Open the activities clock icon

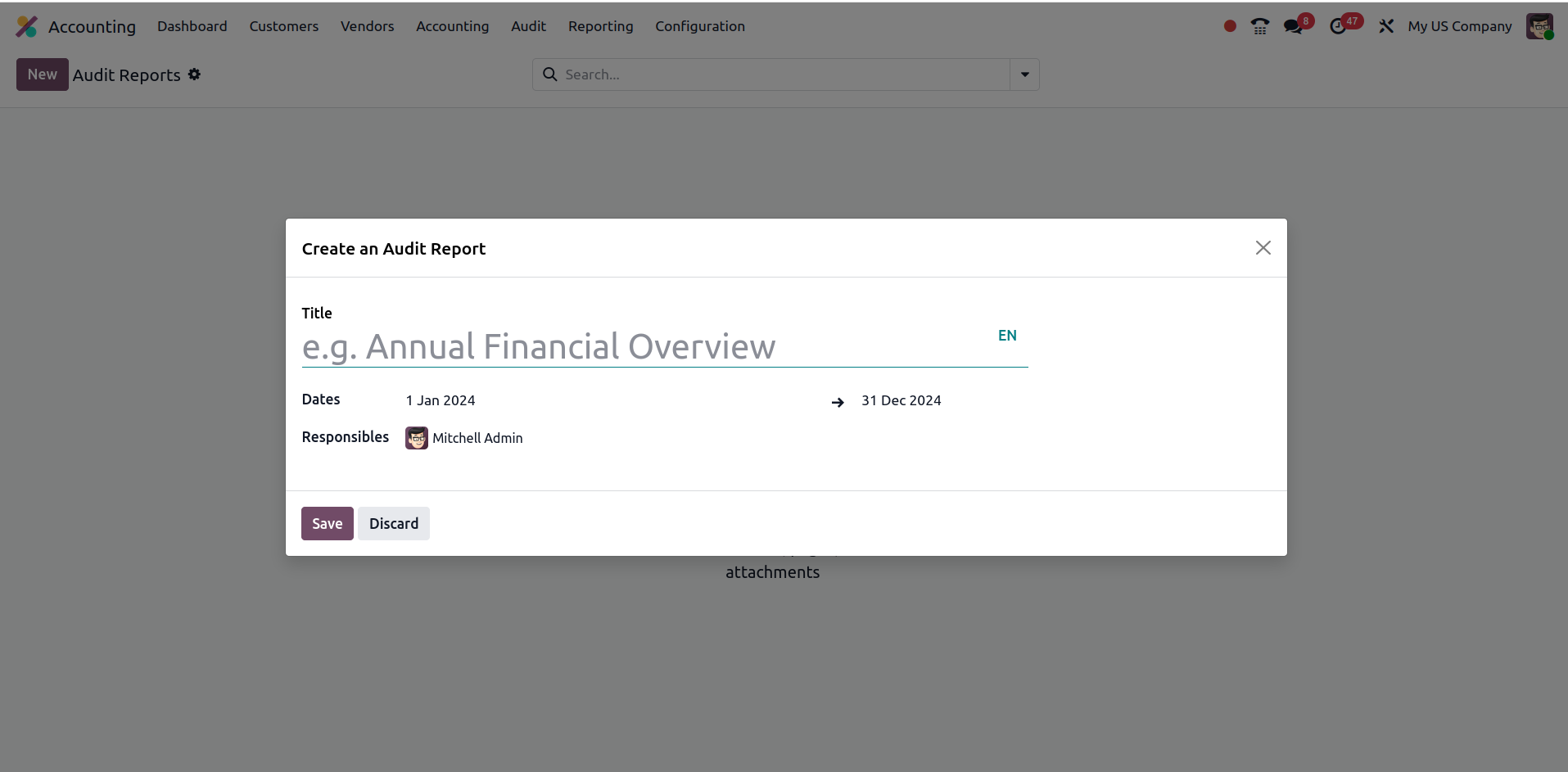click(1338, 26)
